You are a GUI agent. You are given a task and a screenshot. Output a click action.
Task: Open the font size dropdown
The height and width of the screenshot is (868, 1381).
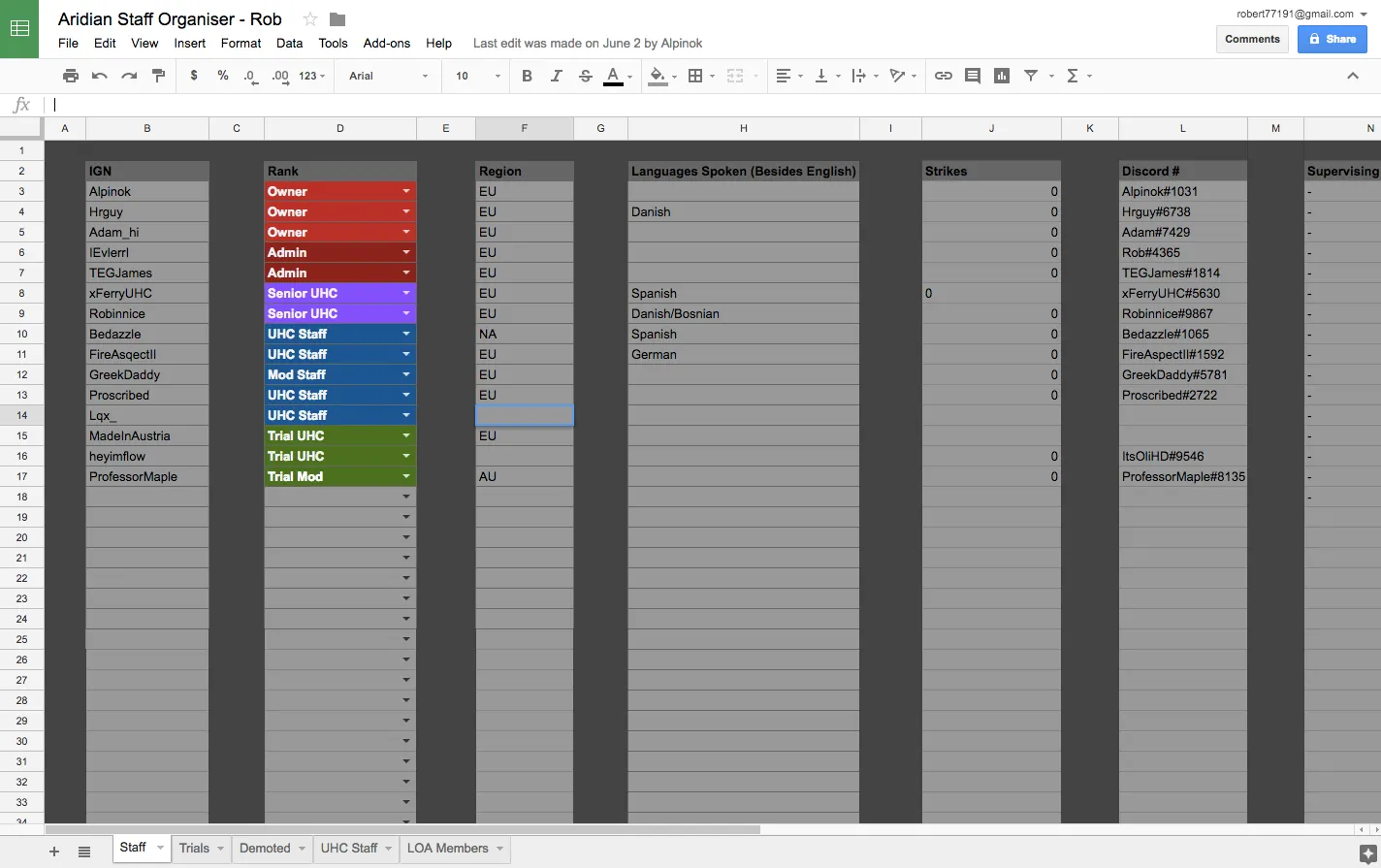(477, 76)
